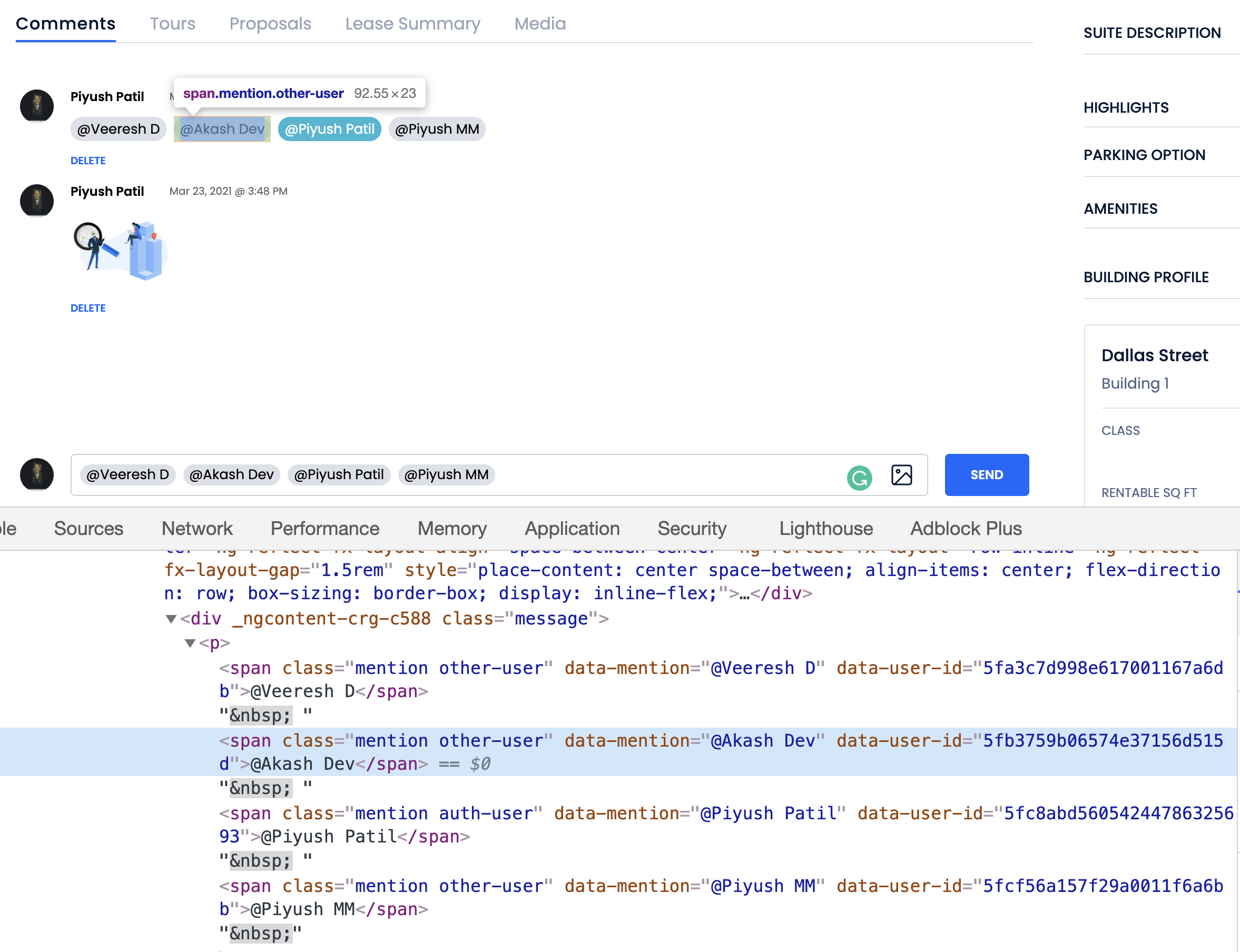Image resolution: width=1240 pixels, height=952 pixels.
Task: Click @Piyush Patil chip in comment input
Action: pos(339,475)
